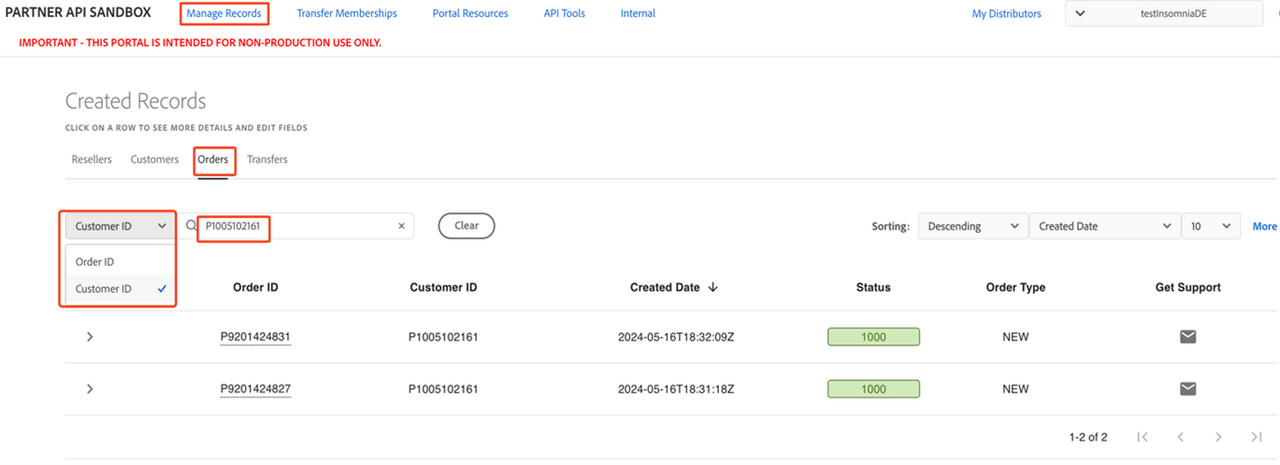Open the Created Date sort field dropdown
Image resolution: width=1280 pixels, height=465 pixels.
coord(1104,226)
